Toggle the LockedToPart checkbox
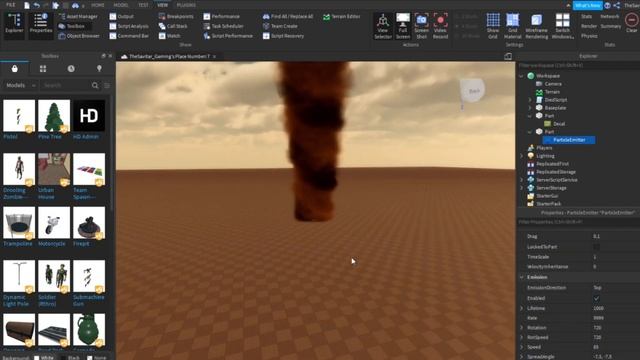The height and width of the screenshot is (360, 640). tap(596, 247)
